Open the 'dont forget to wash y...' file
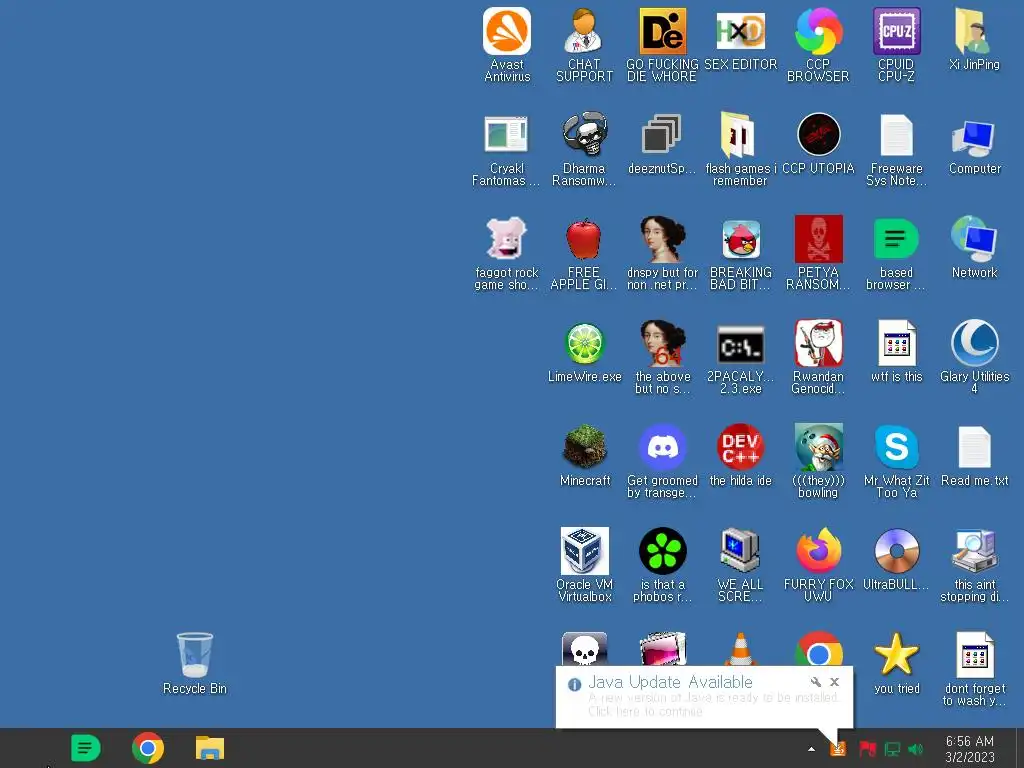This screenshot has width=1024, height=768. coord(974,669)
